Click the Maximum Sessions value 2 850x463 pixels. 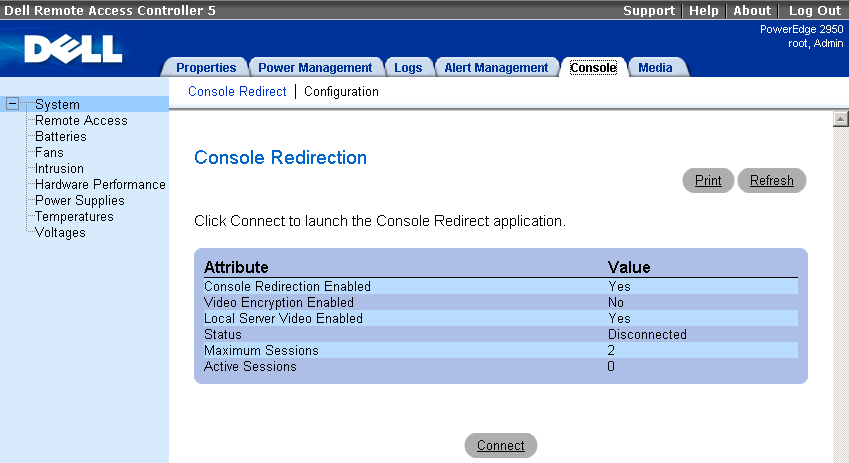(611, 350)
